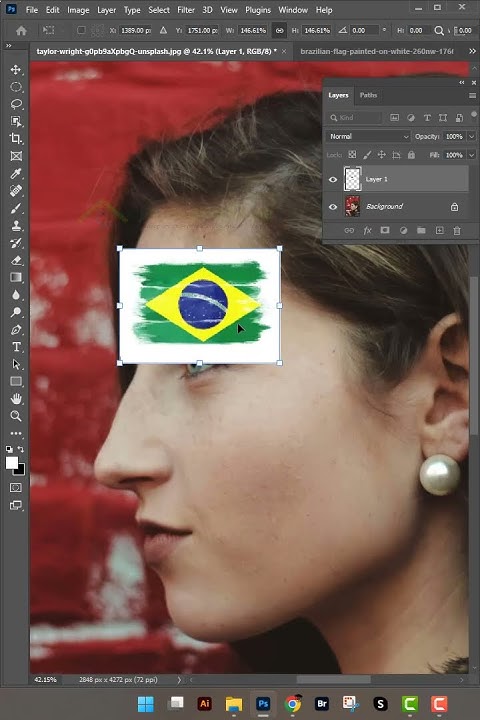Open the status bar info arrow

pos(179,680)
